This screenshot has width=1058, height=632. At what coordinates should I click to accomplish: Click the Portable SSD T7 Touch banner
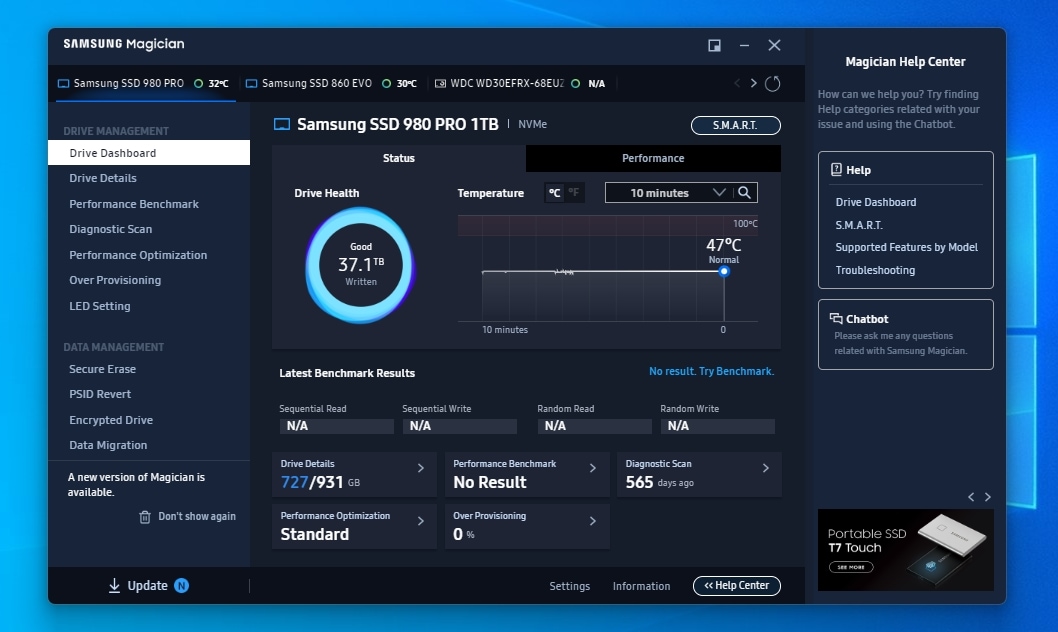(x=905, y=549)
